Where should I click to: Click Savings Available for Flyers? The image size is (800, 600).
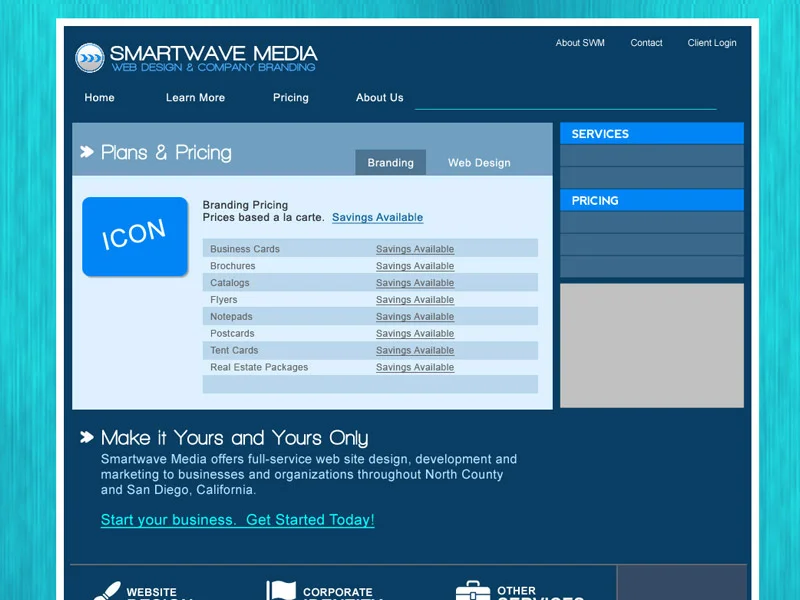(415, 299)
